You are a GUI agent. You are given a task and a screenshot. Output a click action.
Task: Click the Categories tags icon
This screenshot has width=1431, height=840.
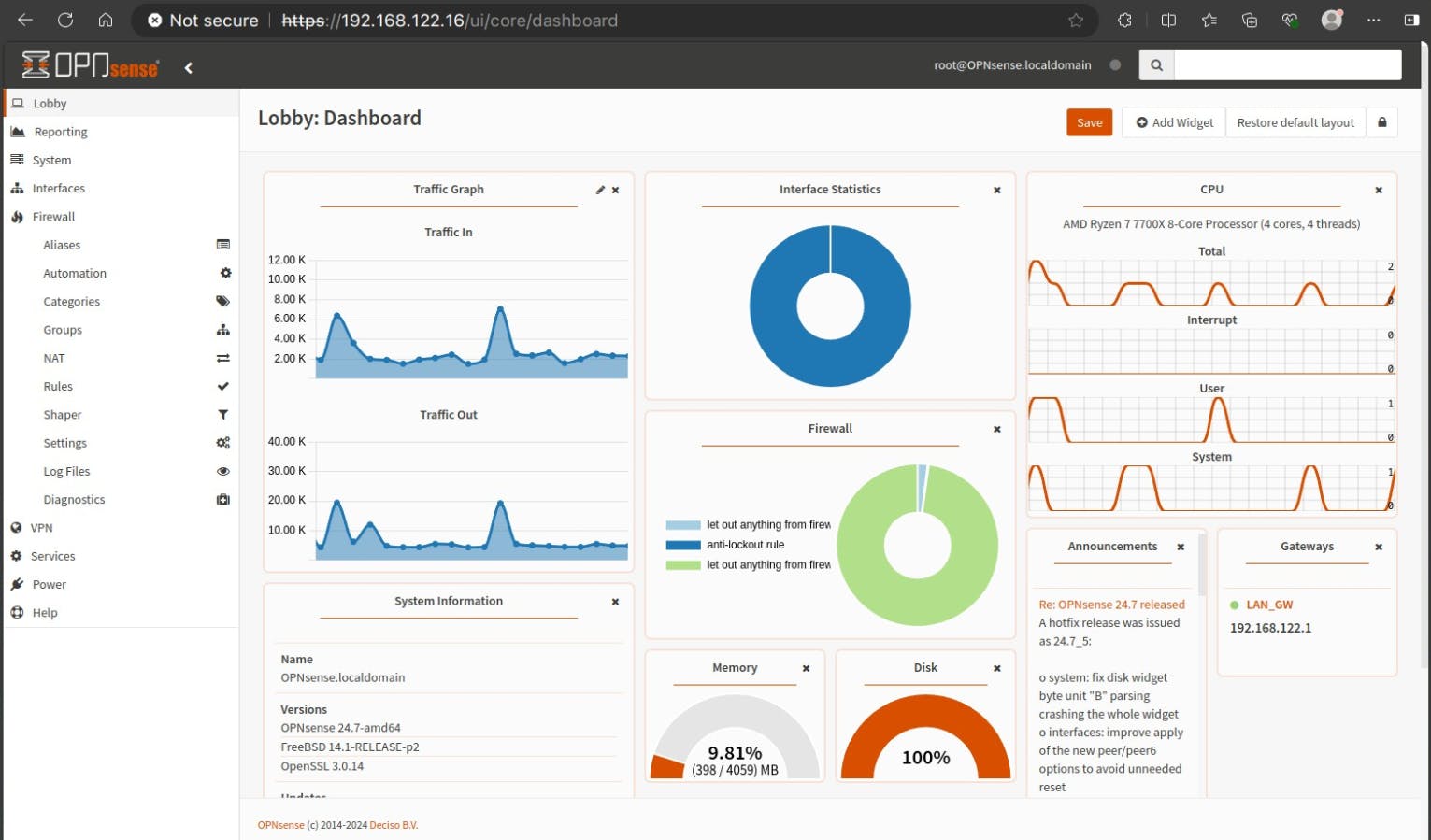pos(222,301)
